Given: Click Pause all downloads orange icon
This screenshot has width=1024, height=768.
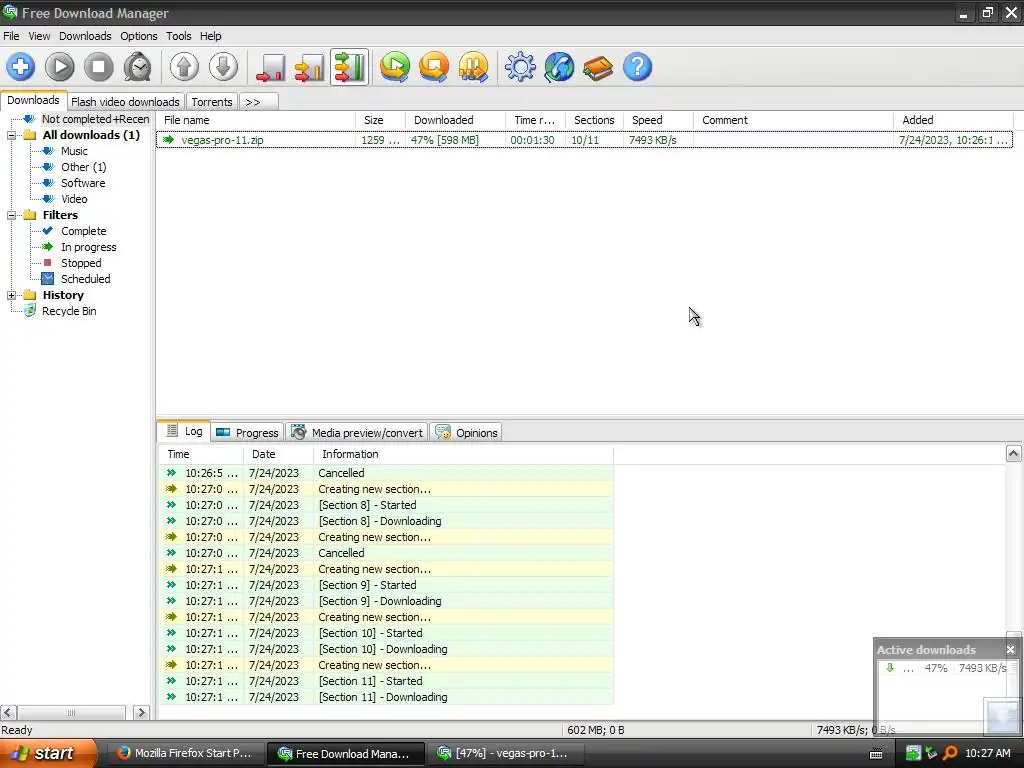Looking at the screenshot, I should click(473, 67).
